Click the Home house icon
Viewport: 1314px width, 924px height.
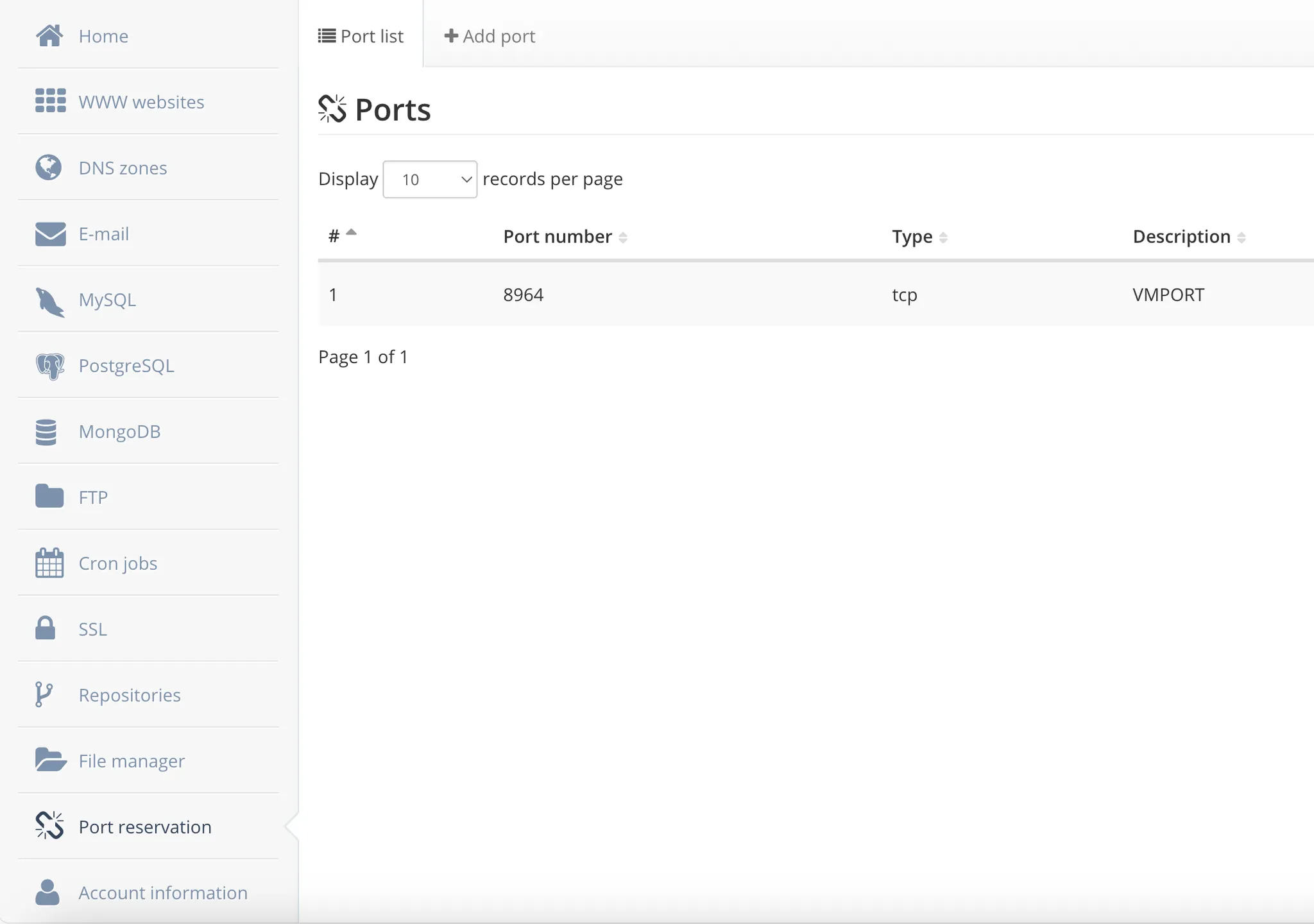(x=51, y=35)
